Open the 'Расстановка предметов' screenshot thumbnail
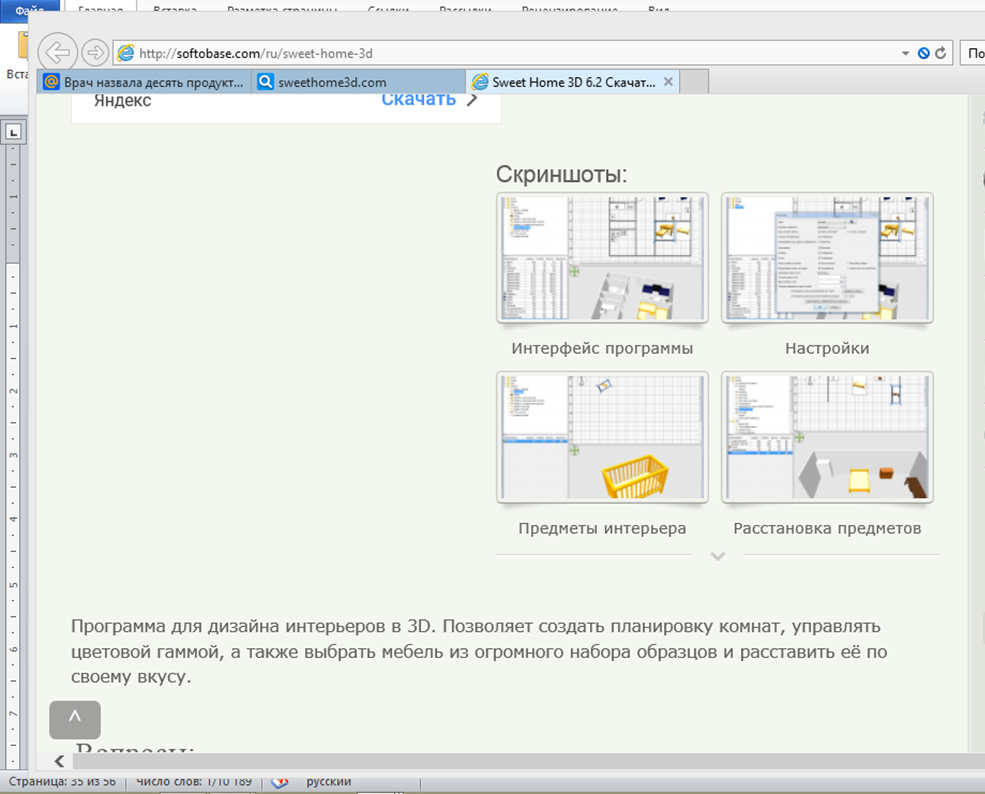 (x=827, y=437)
